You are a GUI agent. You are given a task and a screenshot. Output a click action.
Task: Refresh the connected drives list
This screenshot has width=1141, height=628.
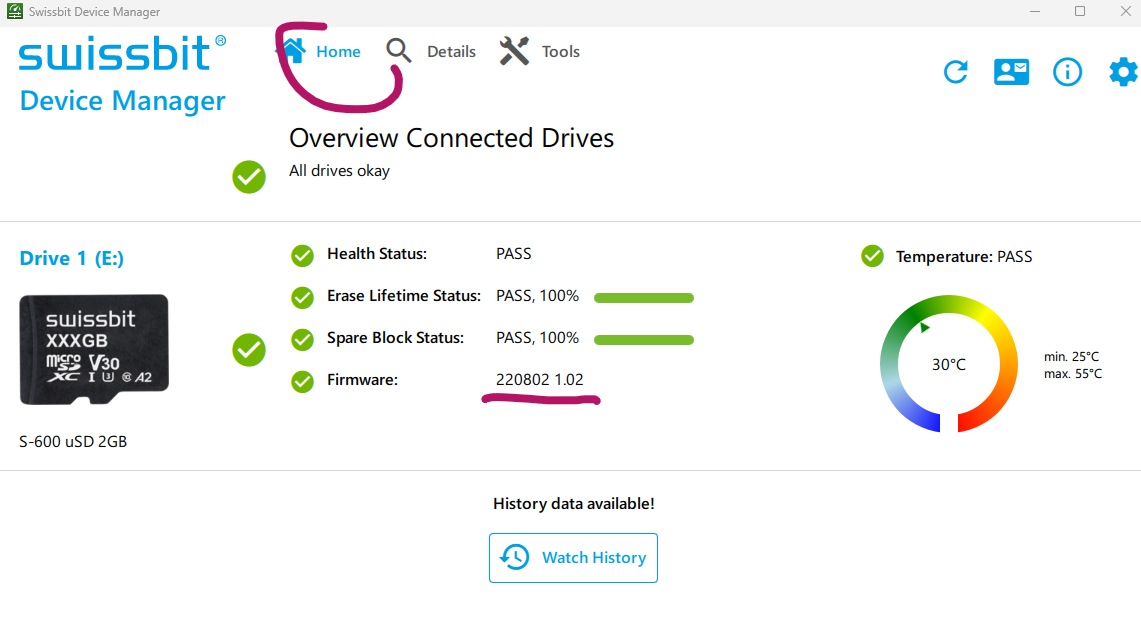point(956,72)
